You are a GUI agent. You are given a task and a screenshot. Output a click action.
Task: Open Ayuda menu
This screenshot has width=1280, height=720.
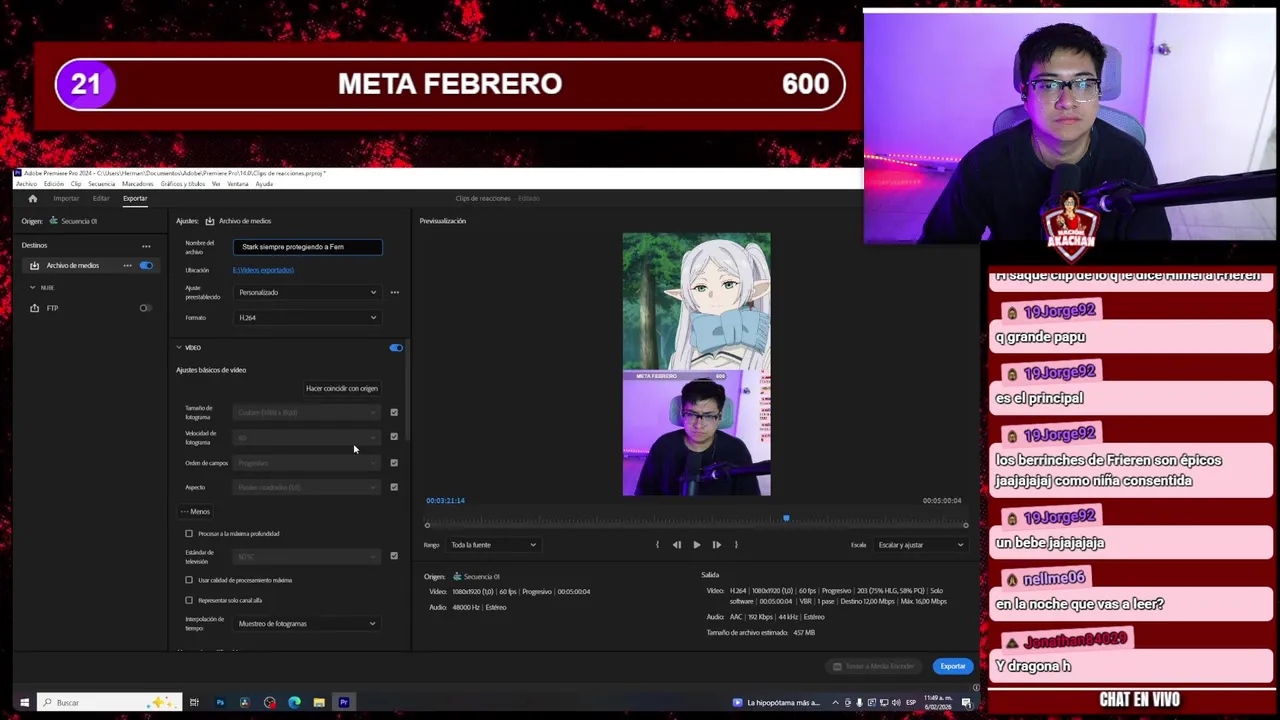[x=264, y=184]
